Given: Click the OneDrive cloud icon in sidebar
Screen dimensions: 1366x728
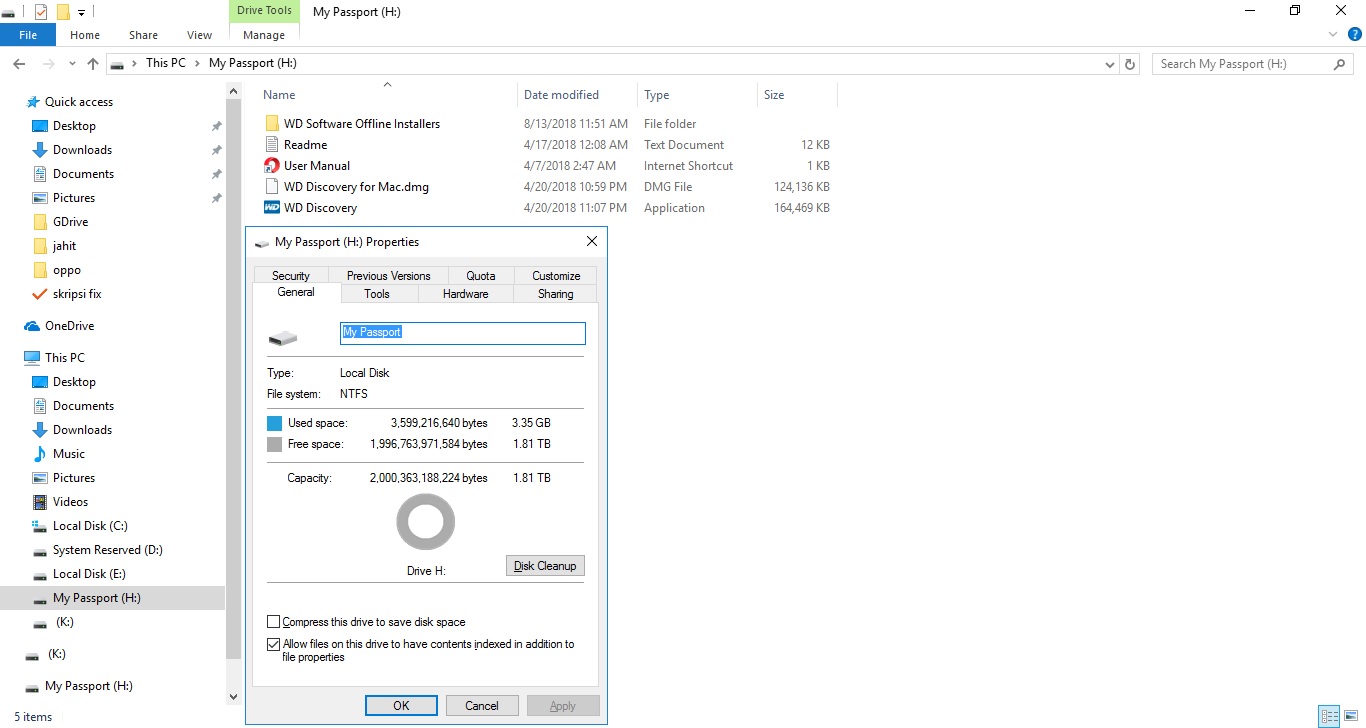Looking at the screenshot, I should [33, 326].
